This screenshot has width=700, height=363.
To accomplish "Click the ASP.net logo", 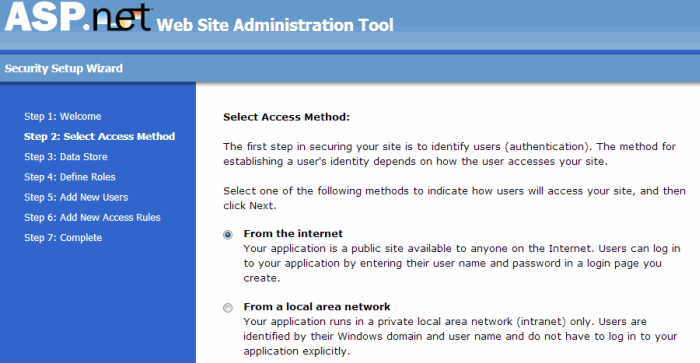I will pyautogui.click(x=78, y=18).
